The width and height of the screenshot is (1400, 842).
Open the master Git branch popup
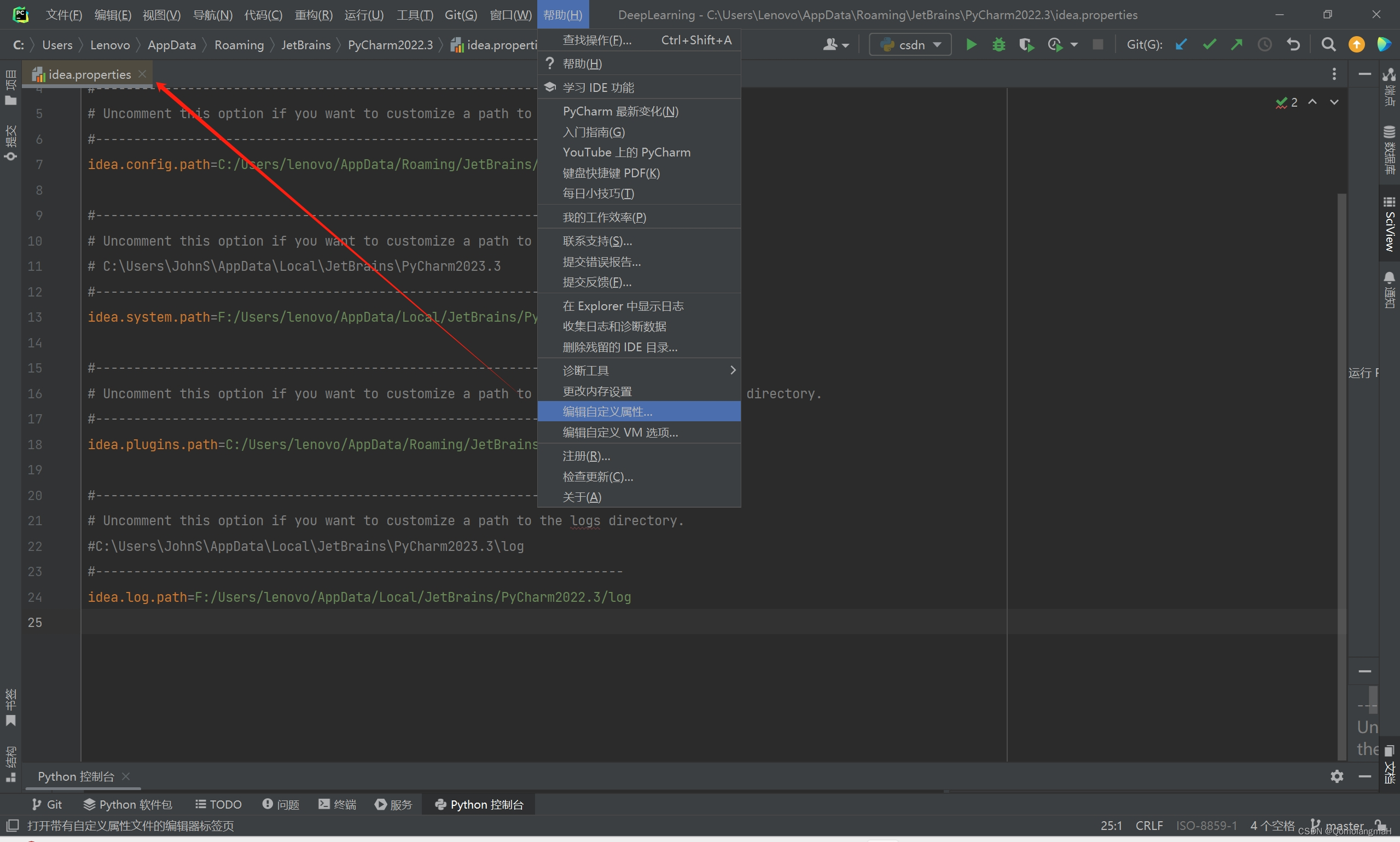(1337, 826)
